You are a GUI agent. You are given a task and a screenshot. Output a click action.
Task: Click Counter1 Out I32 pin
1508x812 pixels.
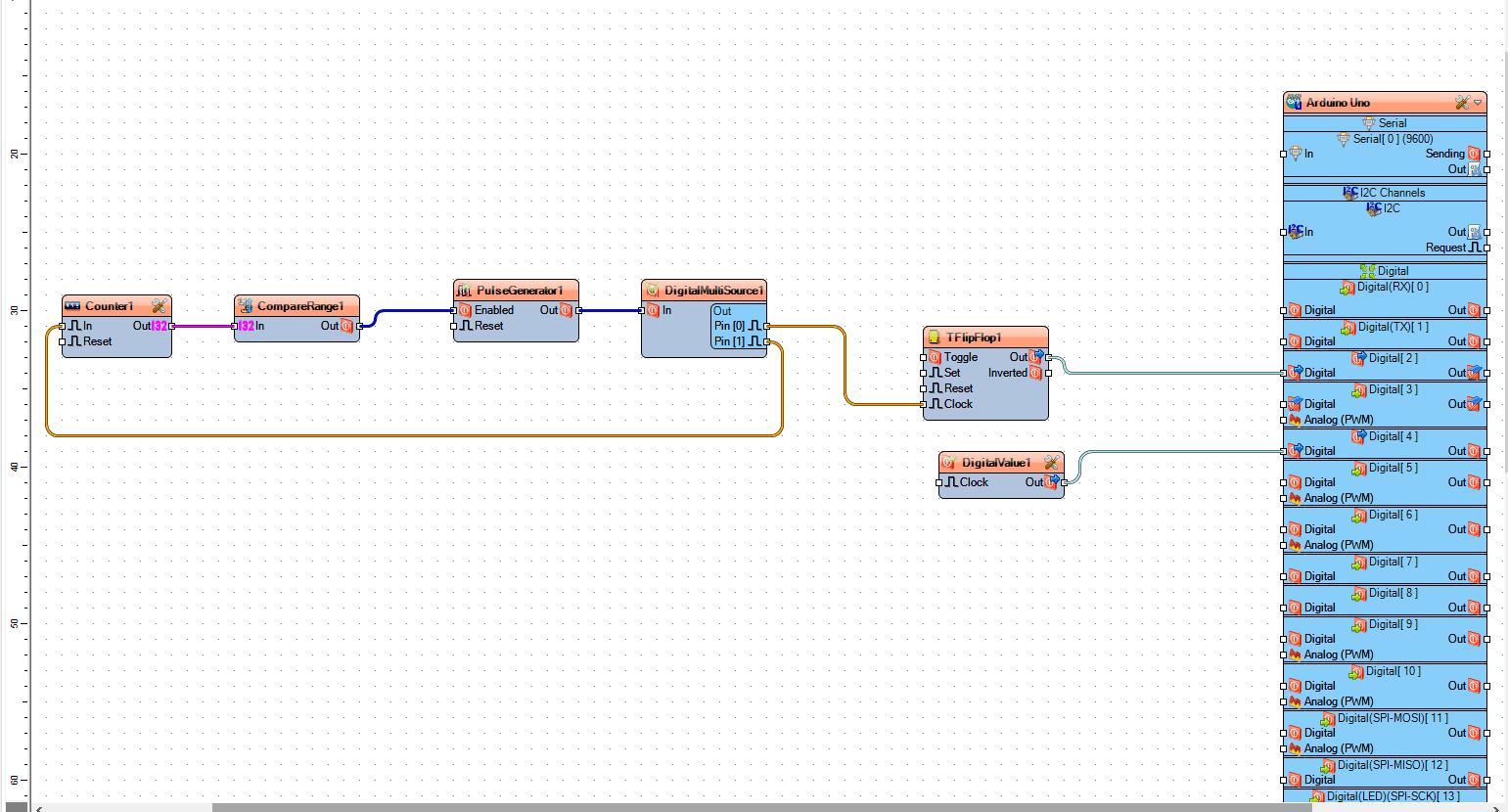(x=171, y=326)
